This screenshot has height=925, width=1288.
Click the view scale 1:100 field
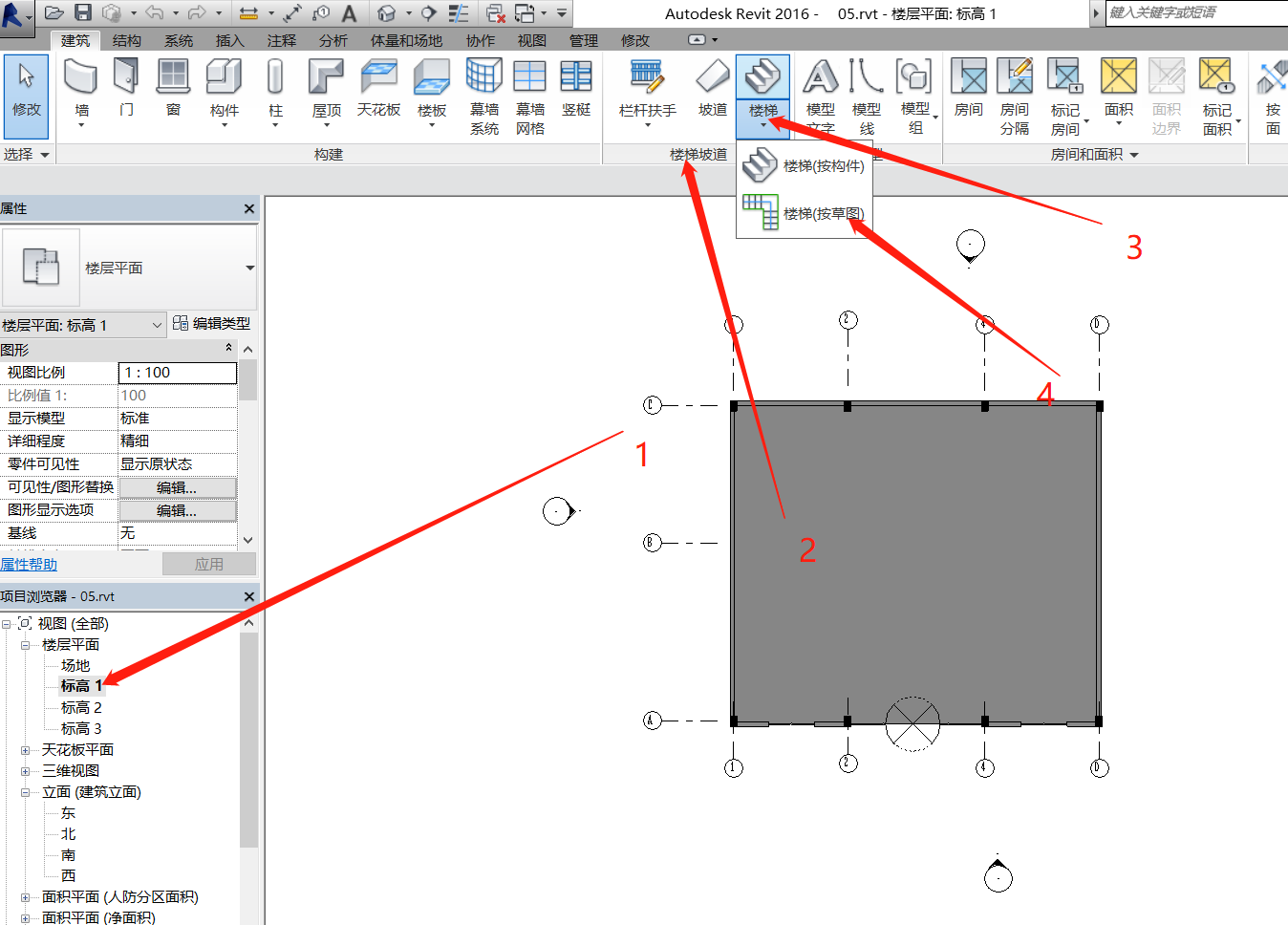pos(177,373)
